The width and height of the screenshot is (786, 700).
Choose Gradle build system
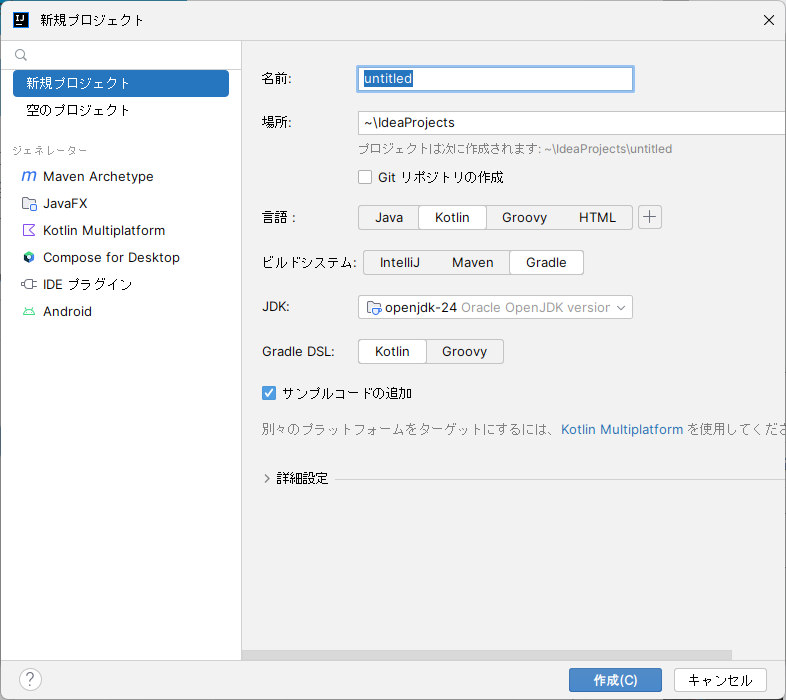click(x=546, y=263)
